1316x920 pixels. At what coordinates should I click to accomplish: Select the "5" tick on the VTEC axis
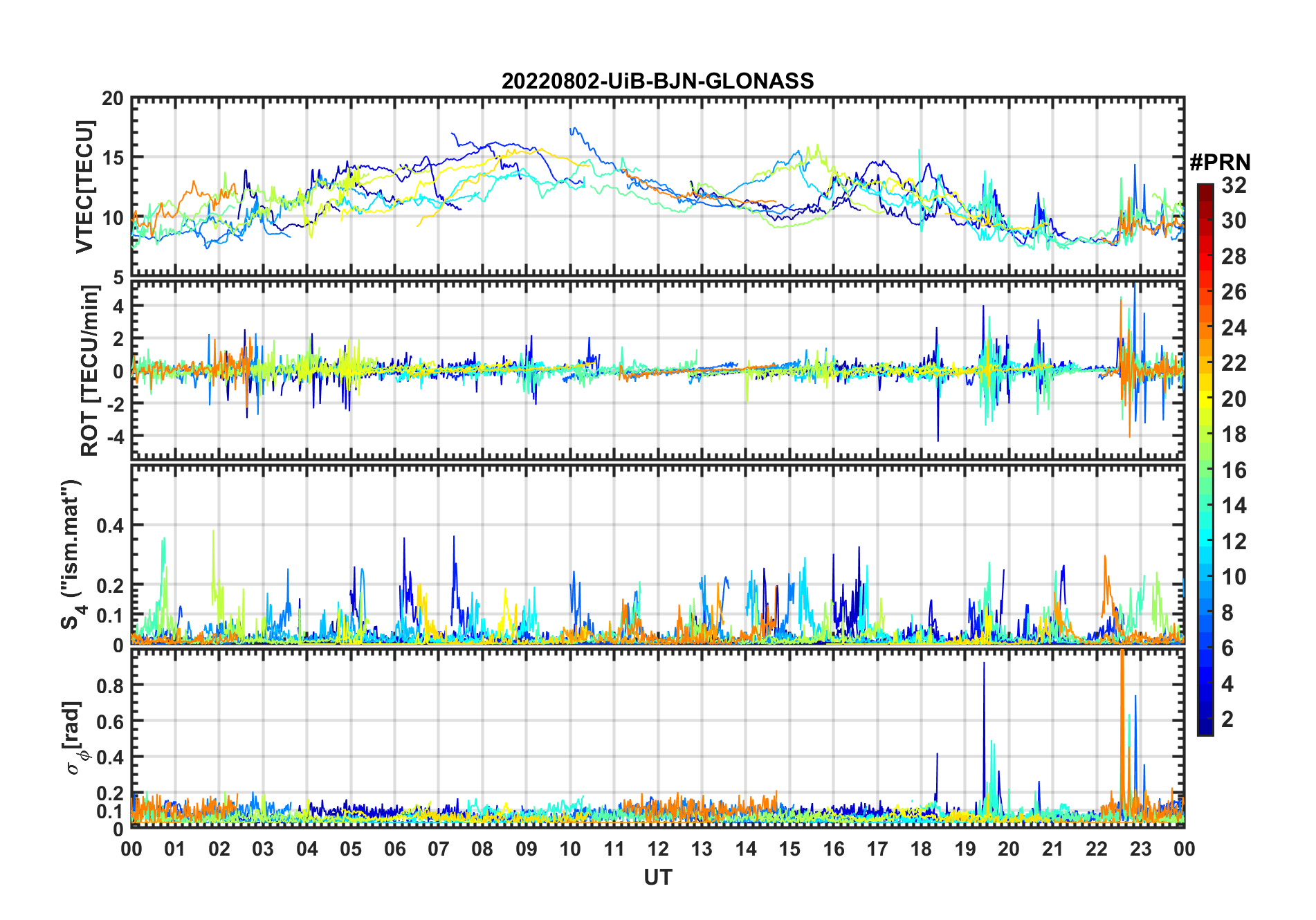[118, 278]
